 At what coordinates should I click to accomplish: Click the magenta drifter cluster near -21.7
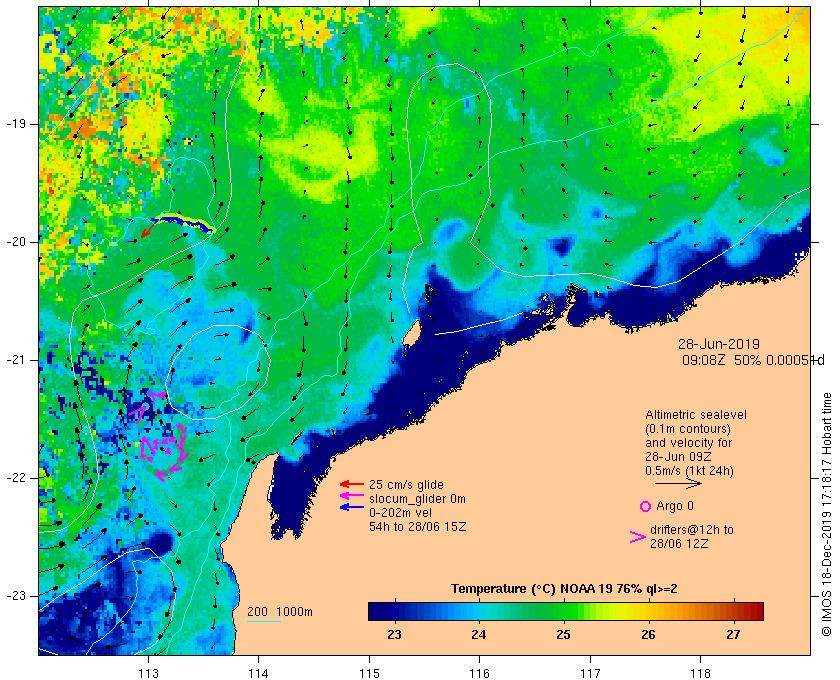tap(165, 450)
